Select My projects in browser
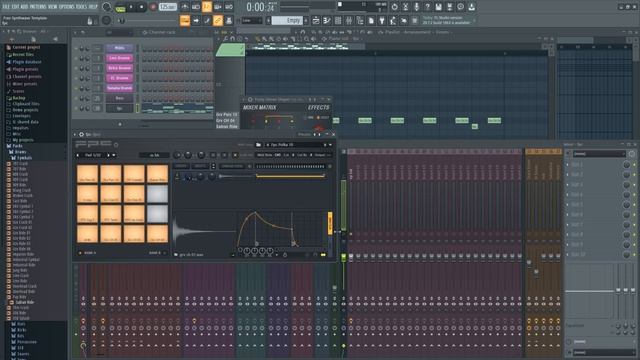640x360 pixels. (23, 140)
